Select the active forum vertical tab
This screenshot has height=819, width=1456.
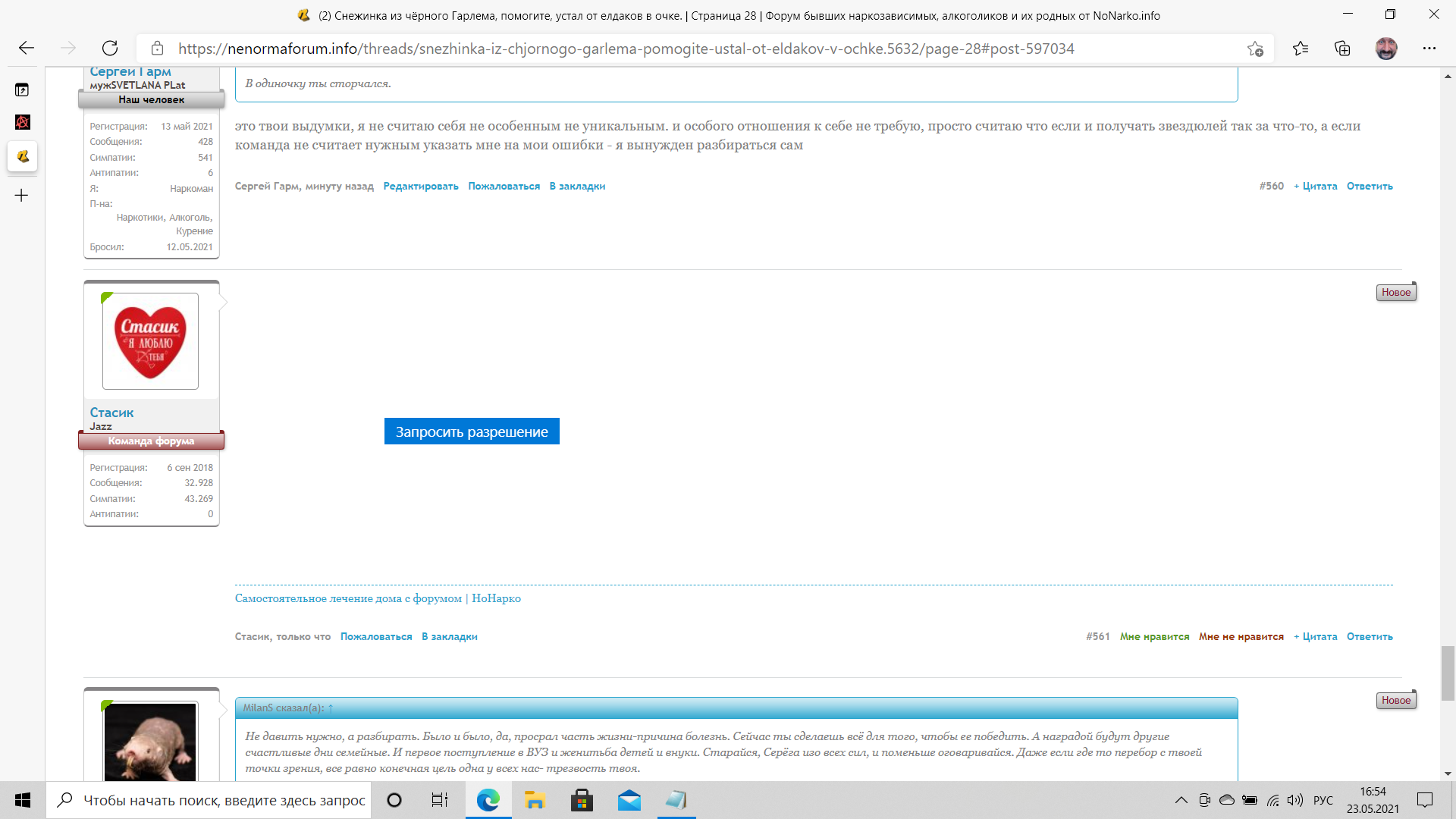point(22,156)
